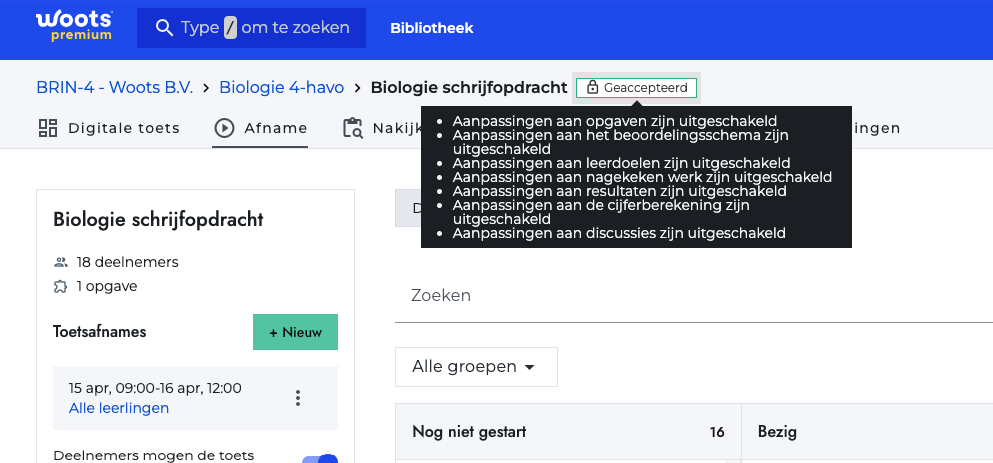This screenshot has height=463, width=993.
Task: Create a new toetsafname with + Nieuw
Action: (295, 332)
